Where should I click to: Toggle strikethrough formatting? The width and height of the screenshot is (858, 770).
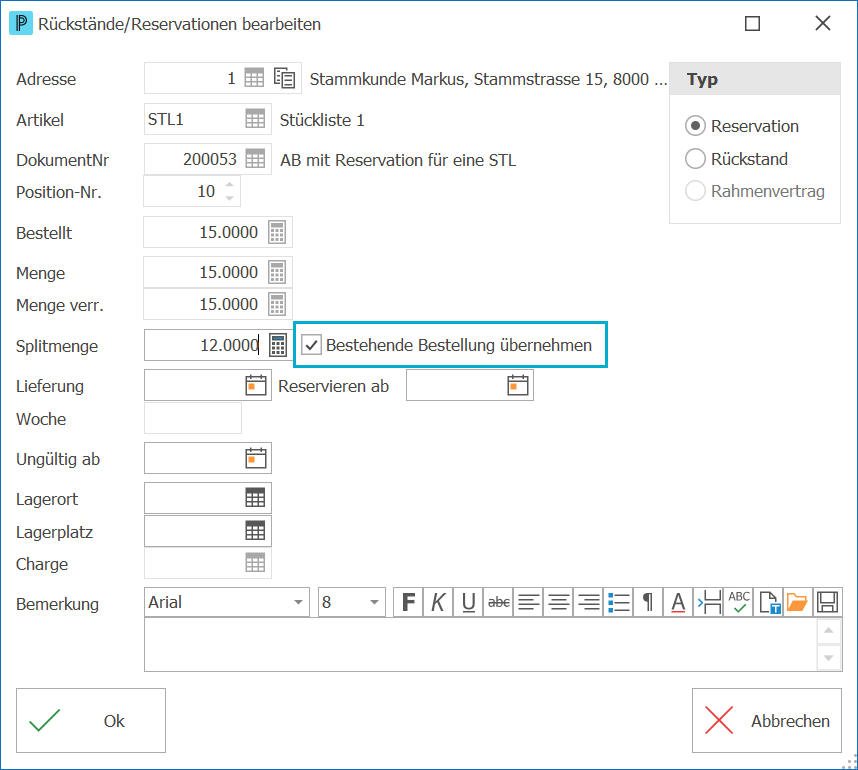click(x=498, y=602)
